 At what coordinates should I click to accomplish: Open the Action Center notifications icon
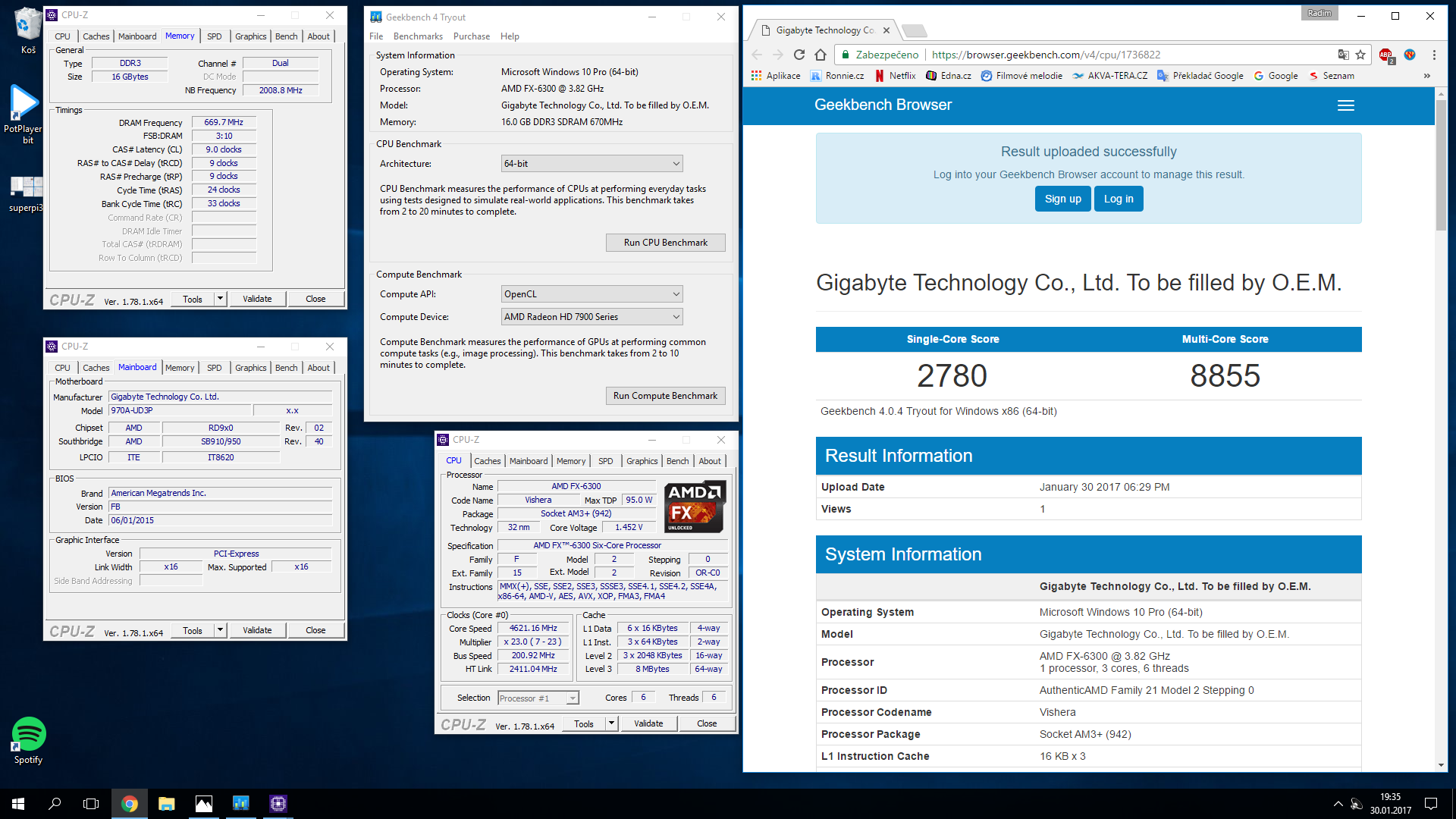click(x=1431, y=804)
